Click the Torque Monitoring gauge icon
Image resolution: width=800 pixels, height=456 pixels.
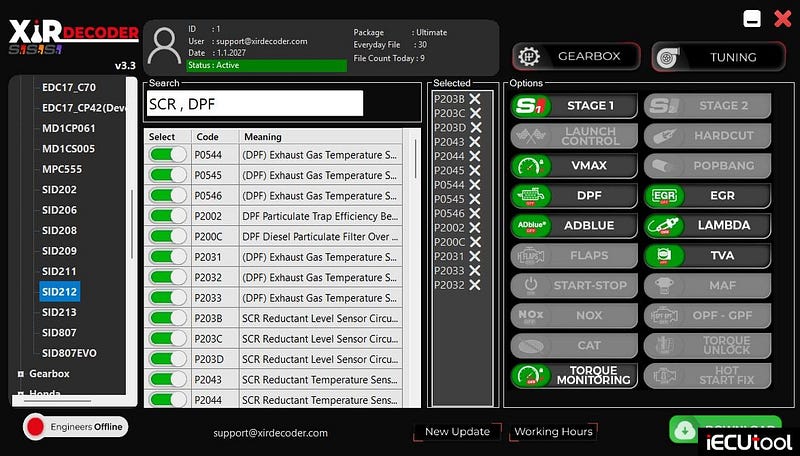[531, 376]
